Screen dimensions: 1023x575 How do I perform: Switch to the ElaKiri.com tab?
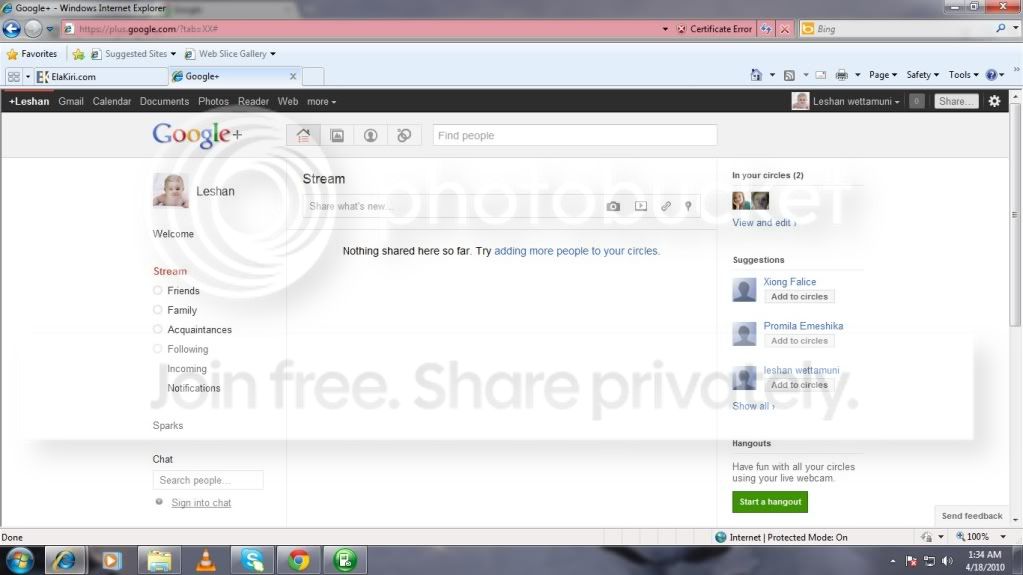[101, 76]
